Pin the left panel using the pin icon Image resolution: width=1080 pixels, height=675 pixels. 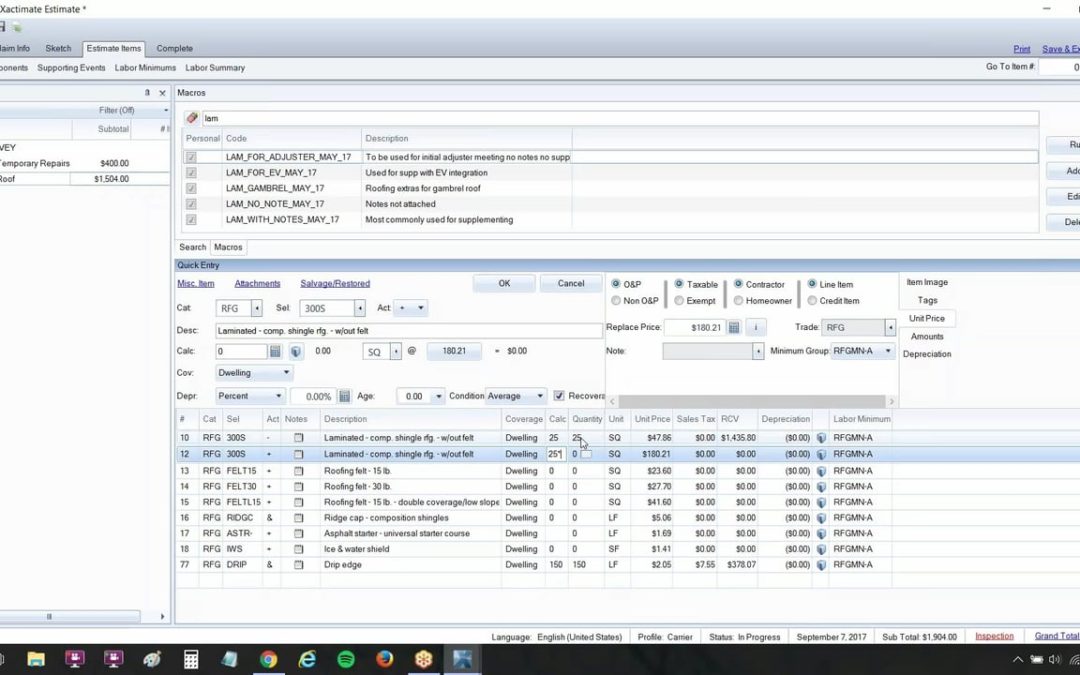147,92
